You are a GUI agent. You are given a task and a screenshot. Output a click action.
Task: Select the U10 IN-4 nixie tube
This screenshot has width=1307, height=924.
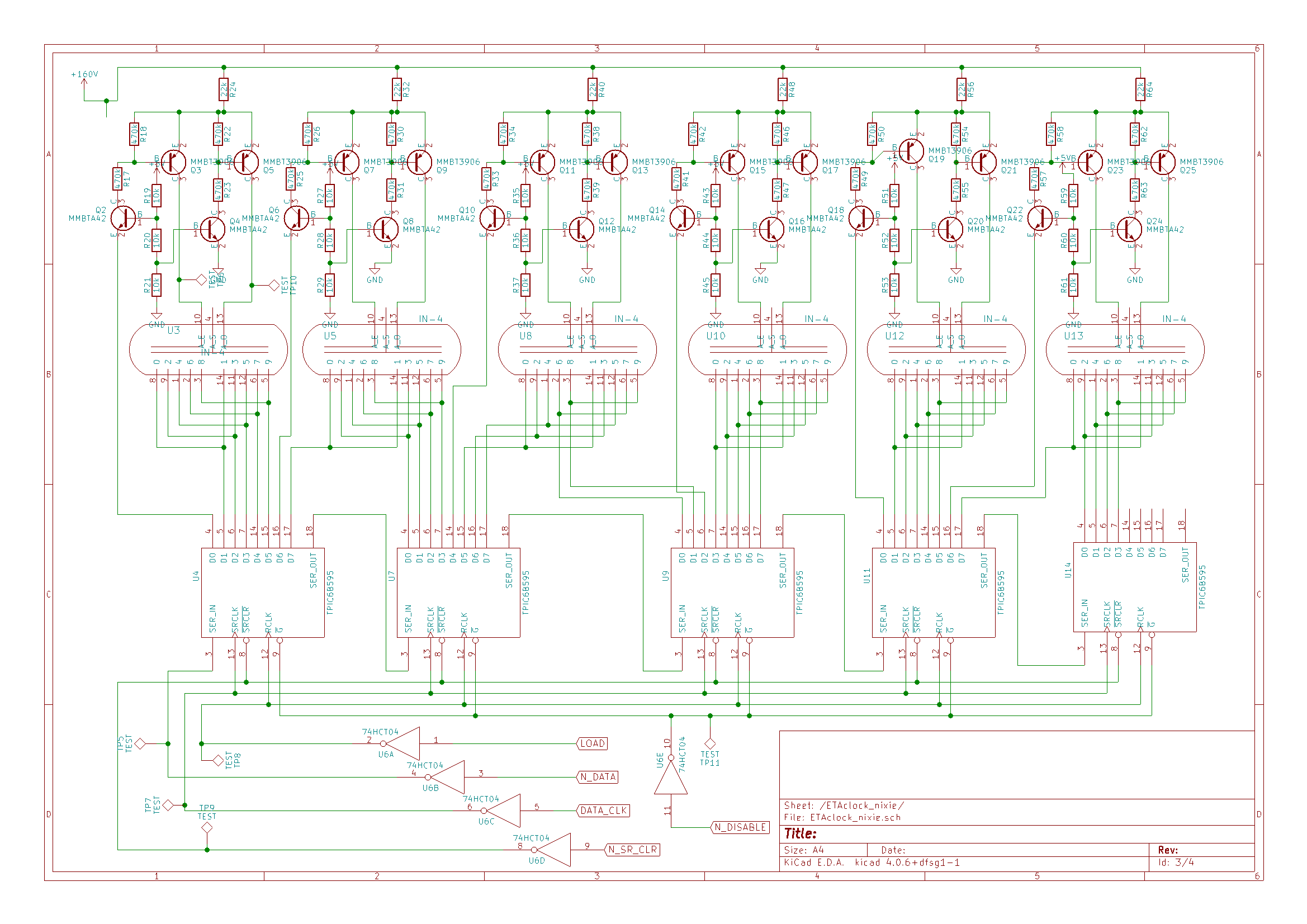tap(768, 349)
